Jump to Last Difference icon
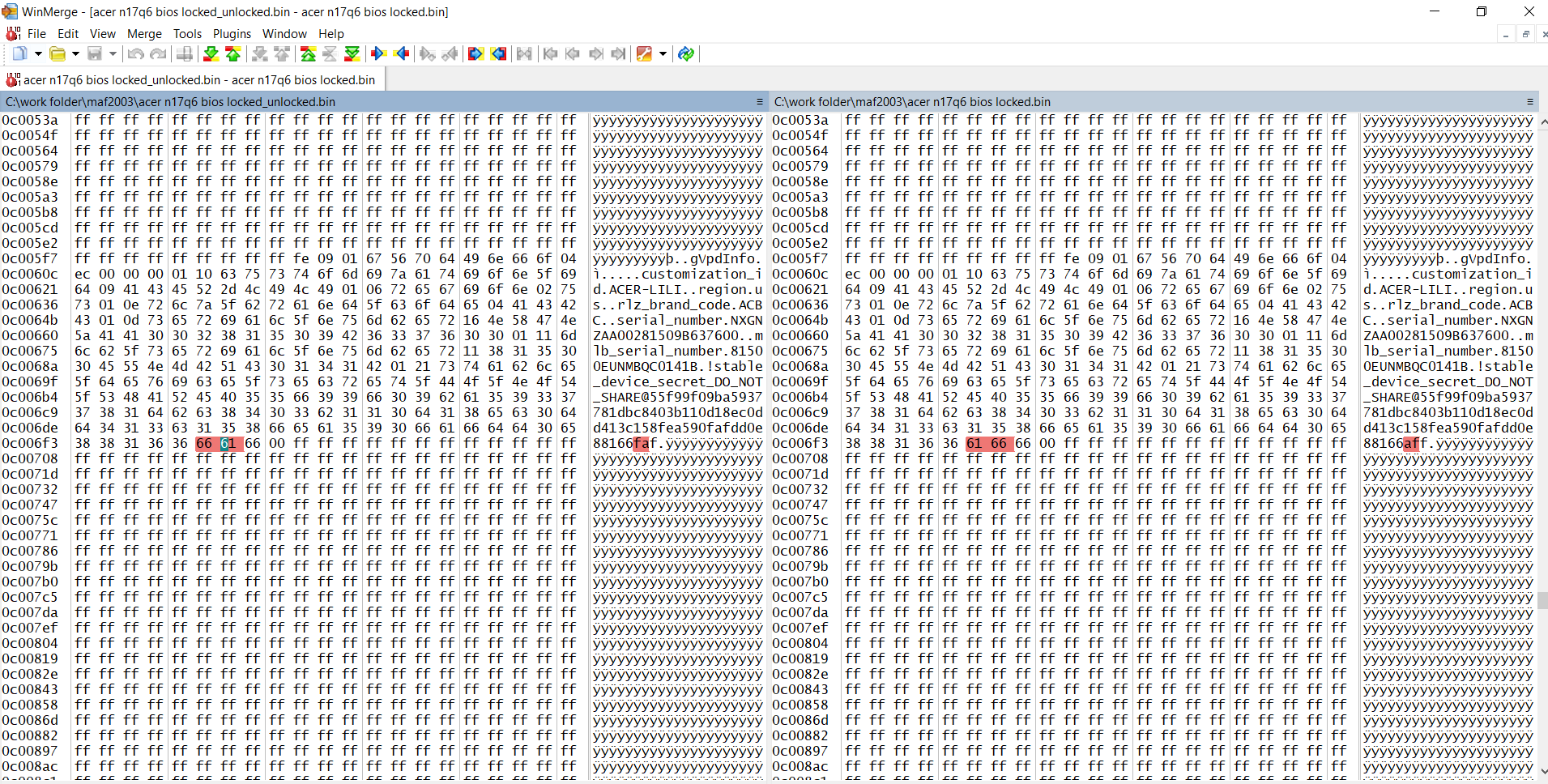 click(352, 53)
